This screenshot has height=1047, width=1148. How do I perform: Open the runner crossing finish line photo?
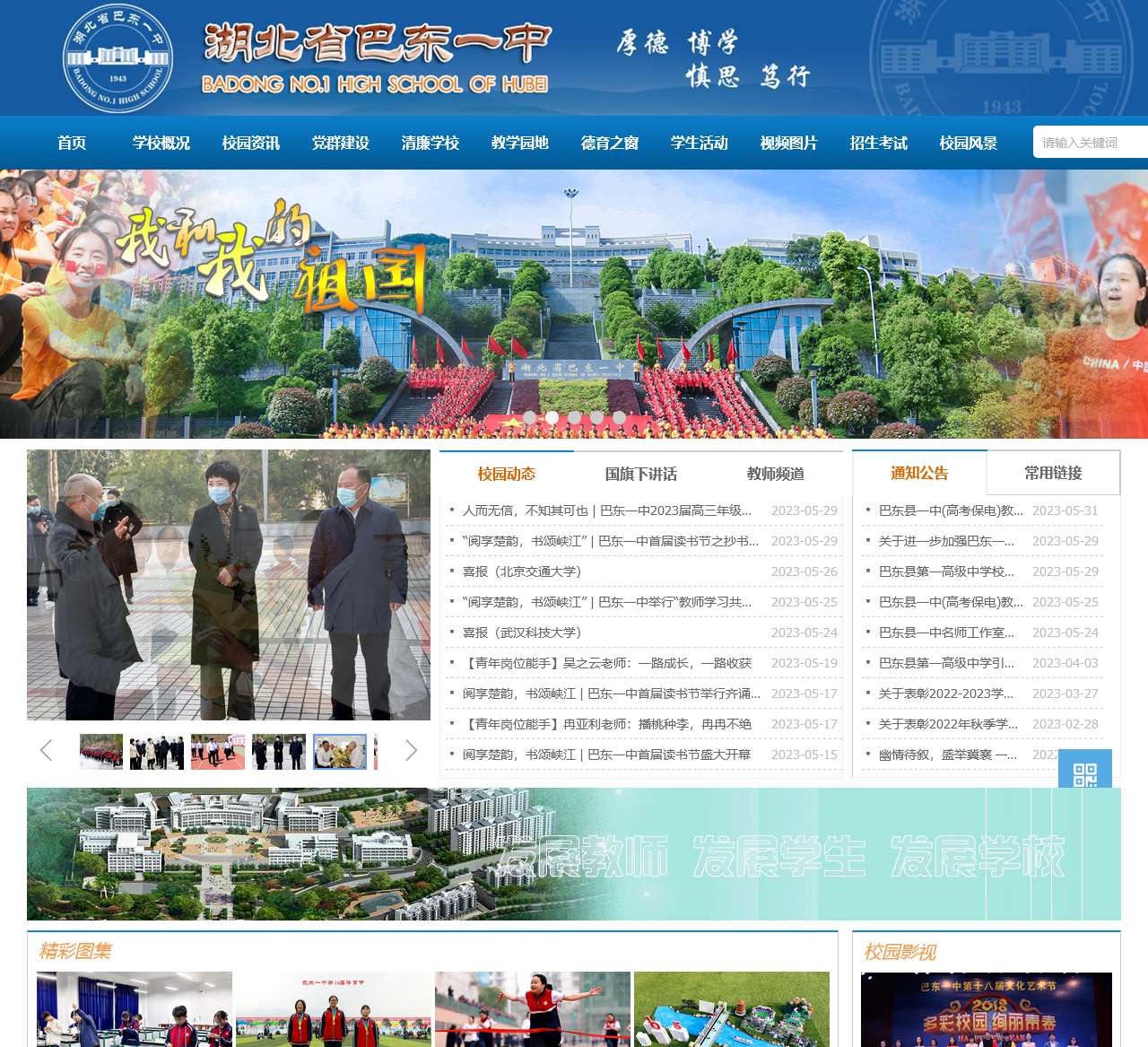tap(533, 1009)
